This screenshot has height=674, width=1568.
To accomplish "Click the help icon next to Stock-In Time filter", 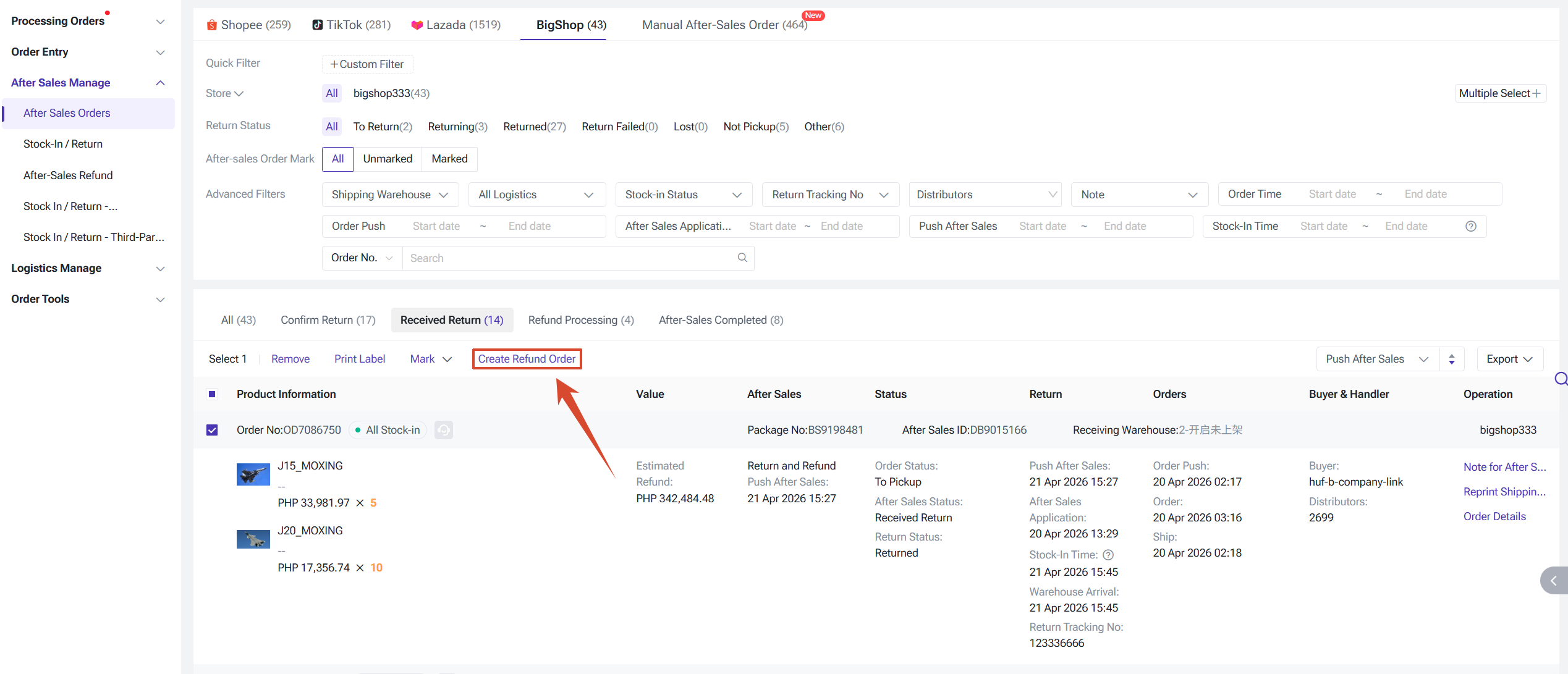I will 1470,226.
